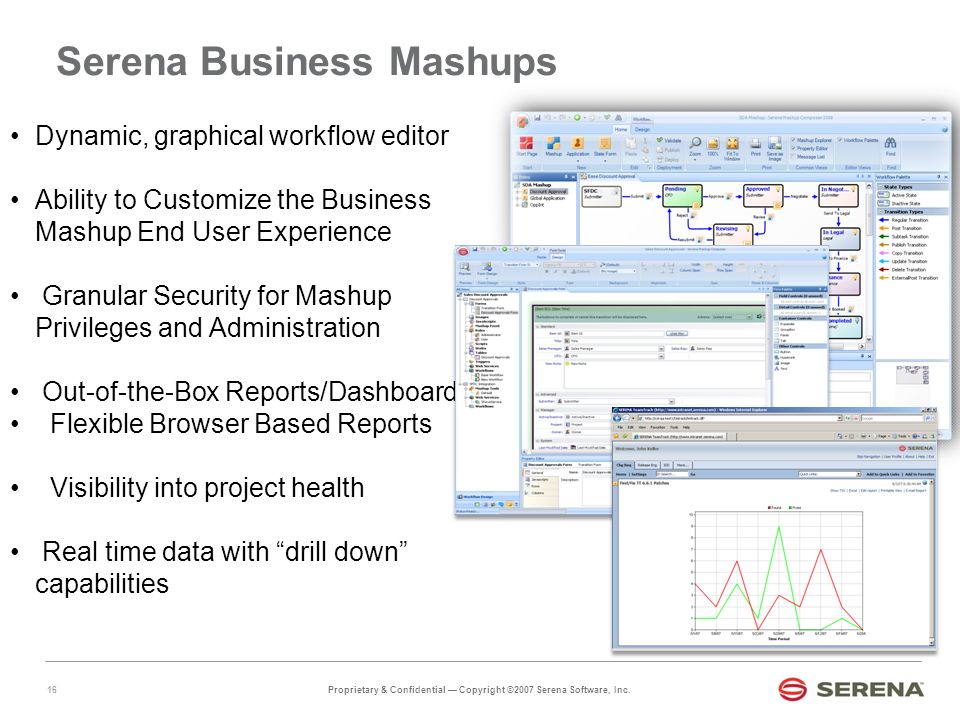Click the Fit To Window icon
The image size is (960, 720).
tap(733, 143)
